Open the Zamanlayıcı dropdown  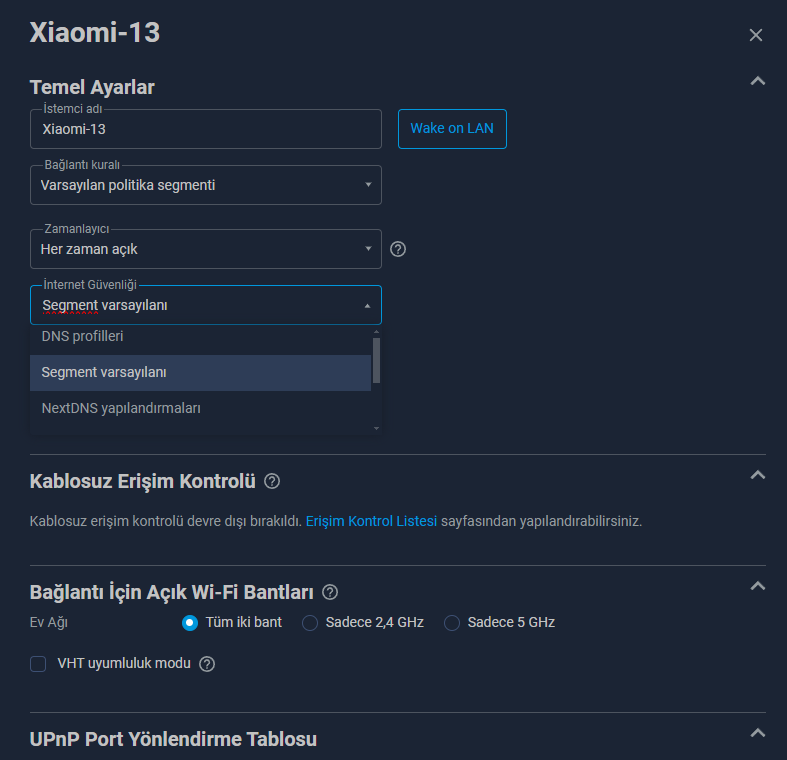coord(206,249)
